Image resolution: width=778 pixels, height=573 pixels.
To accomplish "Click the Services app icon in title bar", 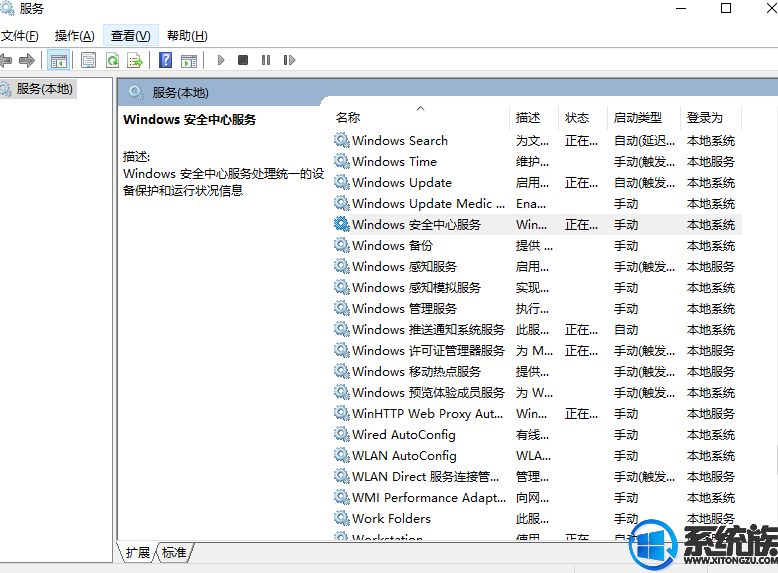I will tap(6, 8).
